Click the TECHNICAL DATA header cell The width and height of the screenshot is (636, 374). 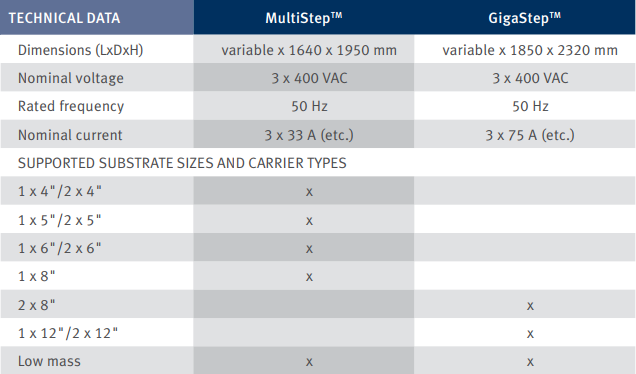[x=97, y=17]
